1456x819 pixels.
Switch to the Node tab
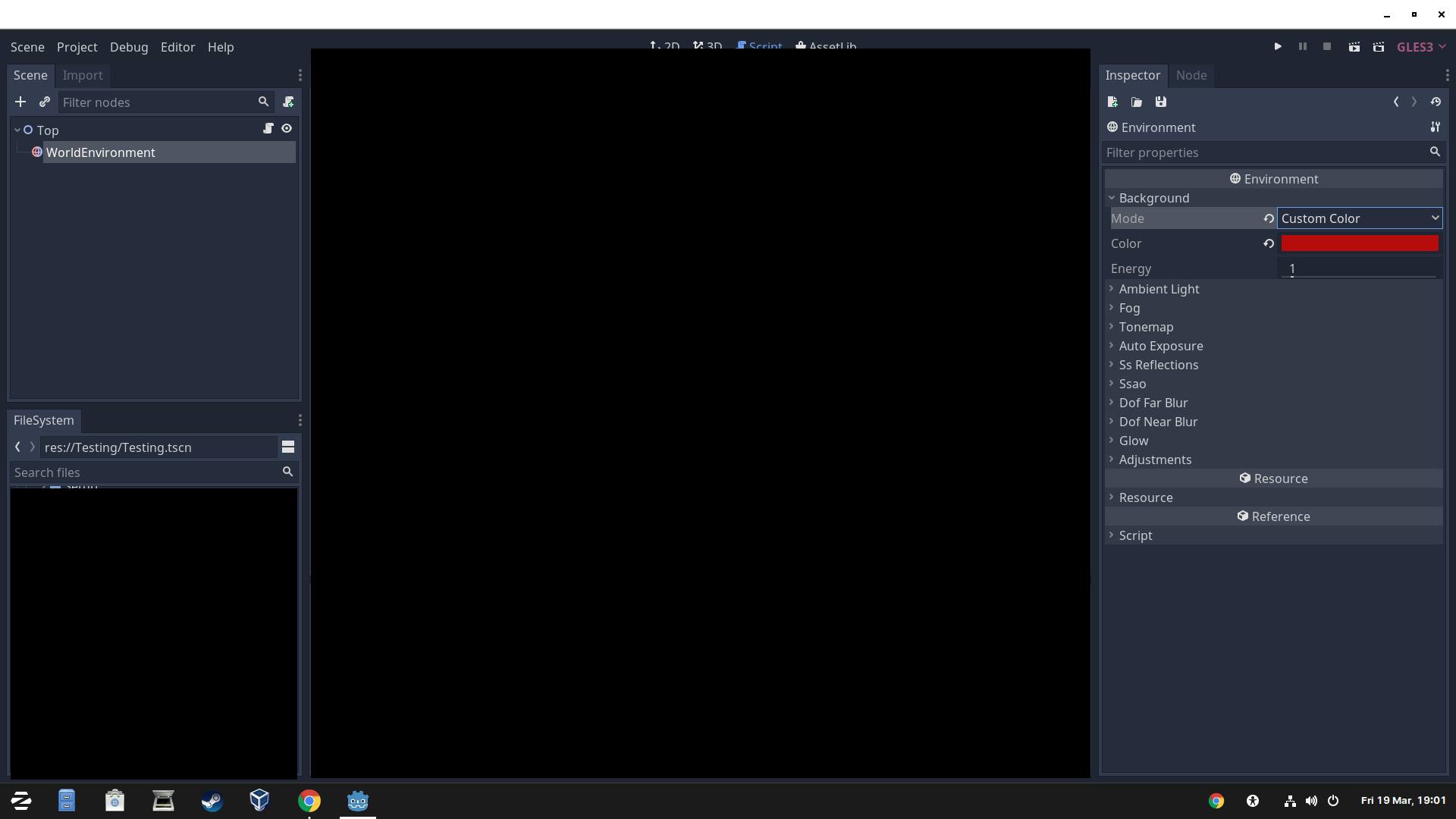tap(1191, 75)
